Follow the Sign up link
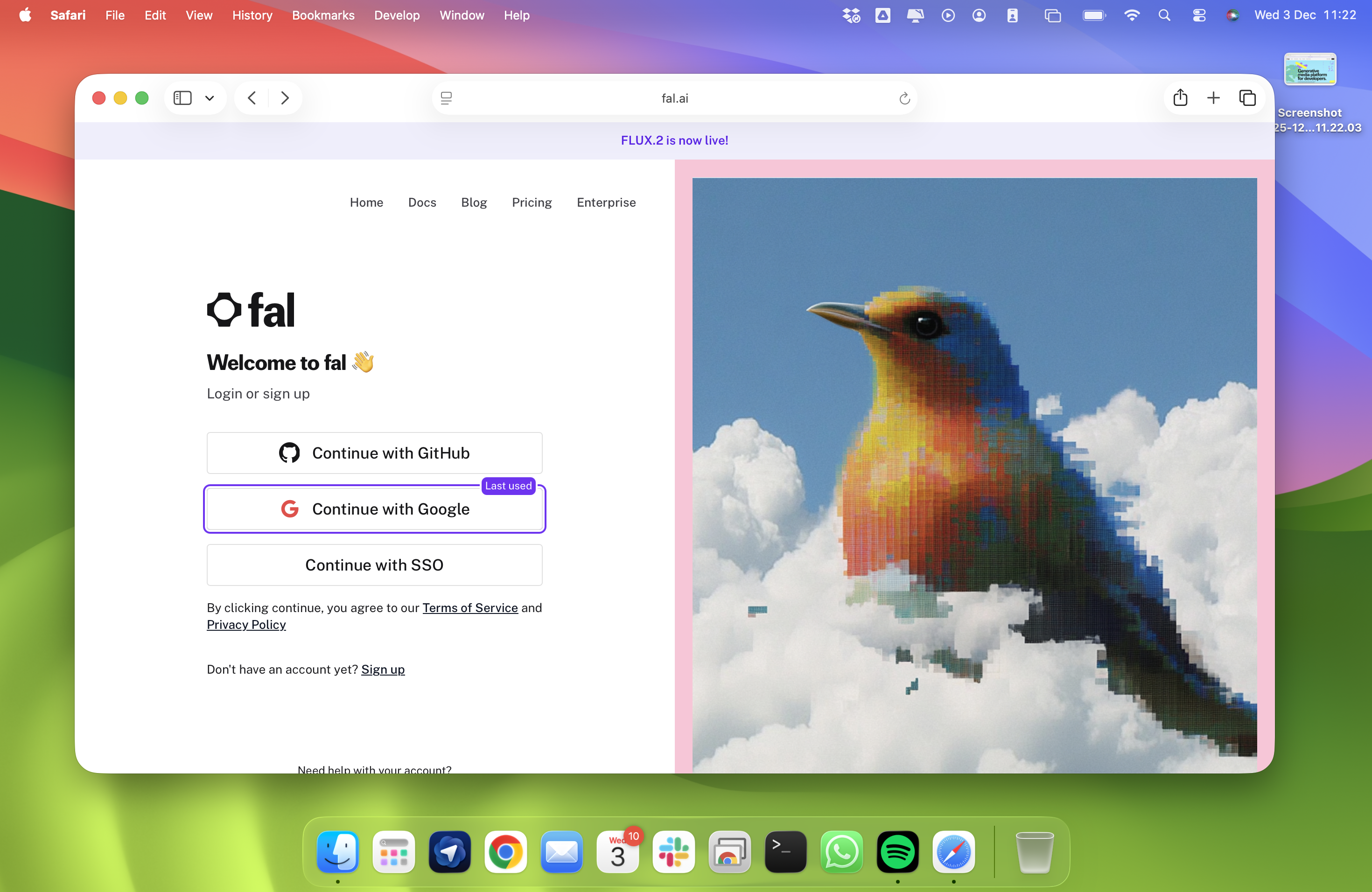Screen dimensions: 1372x892 pyautogui.click(x=383, y=669)
